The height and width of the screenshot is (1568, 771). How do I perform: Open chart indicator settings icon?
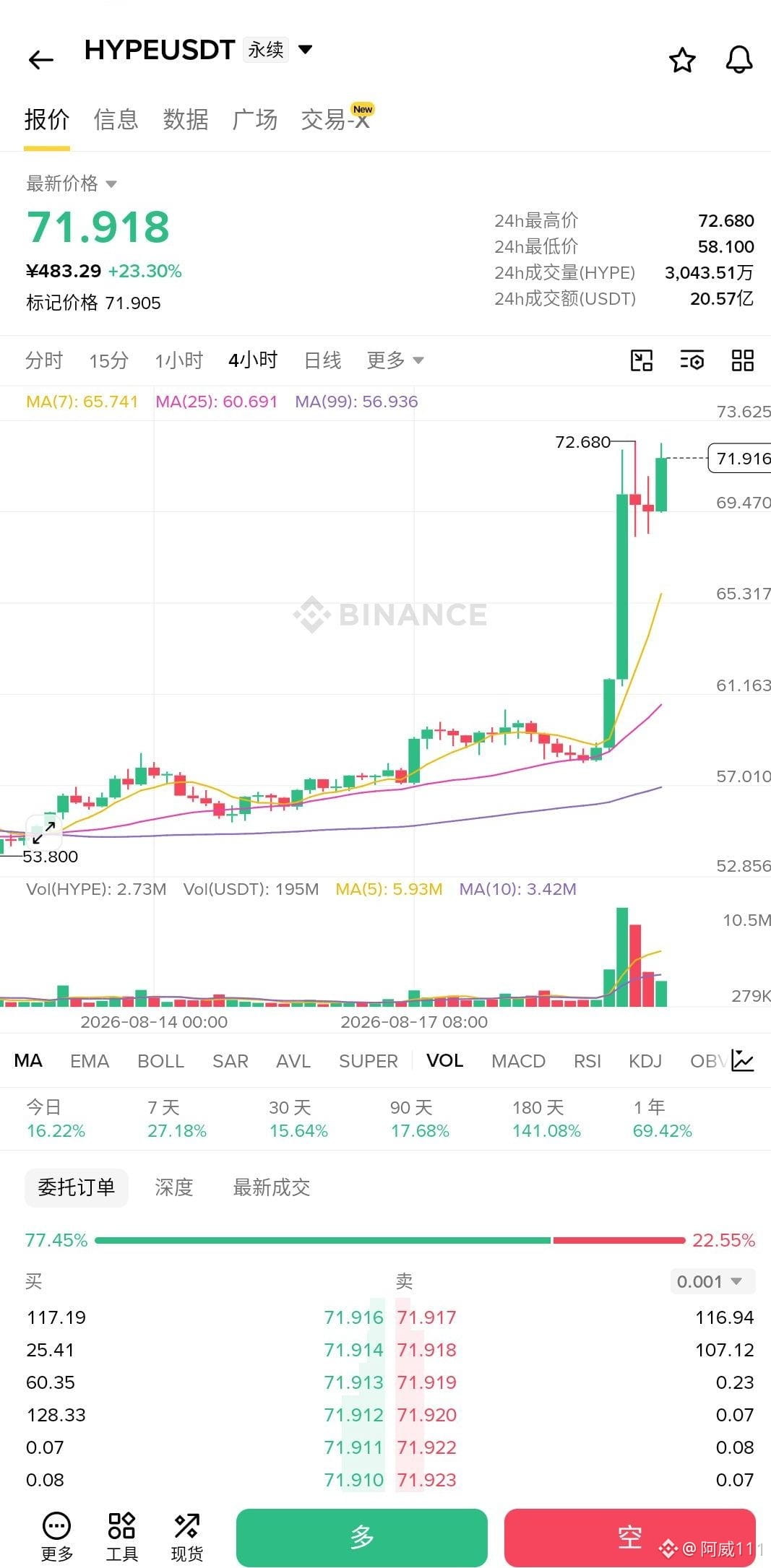(x=692, y=360)
